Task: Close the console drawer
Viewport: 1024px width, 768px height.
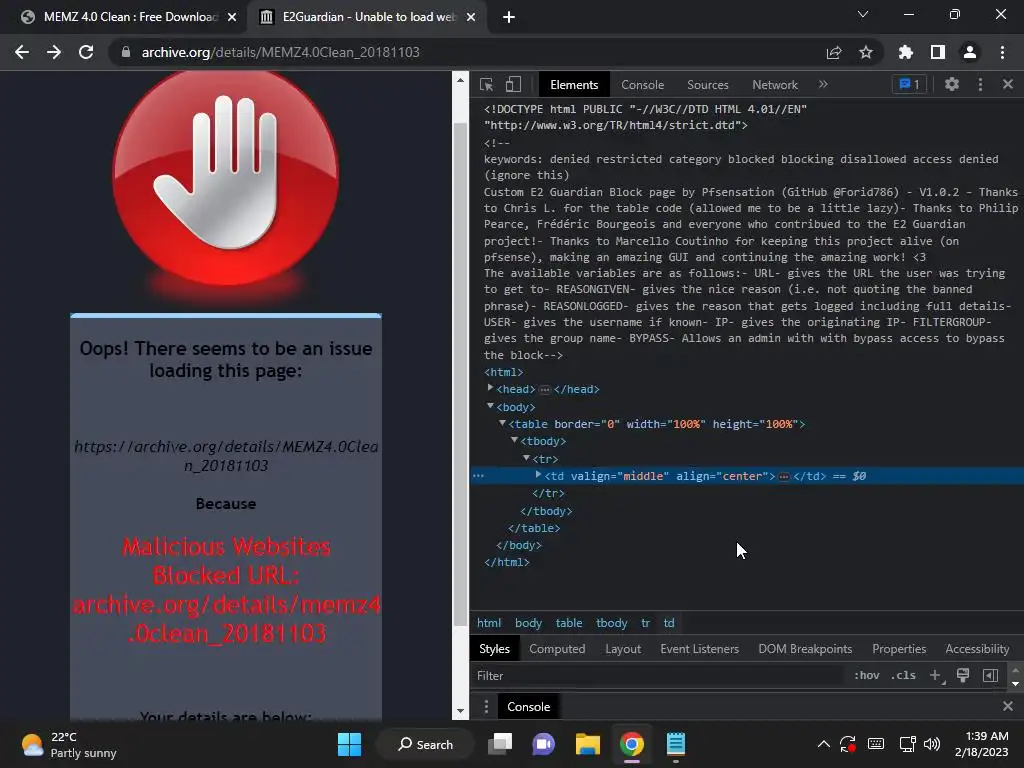Action: [x=1008, y=706]
